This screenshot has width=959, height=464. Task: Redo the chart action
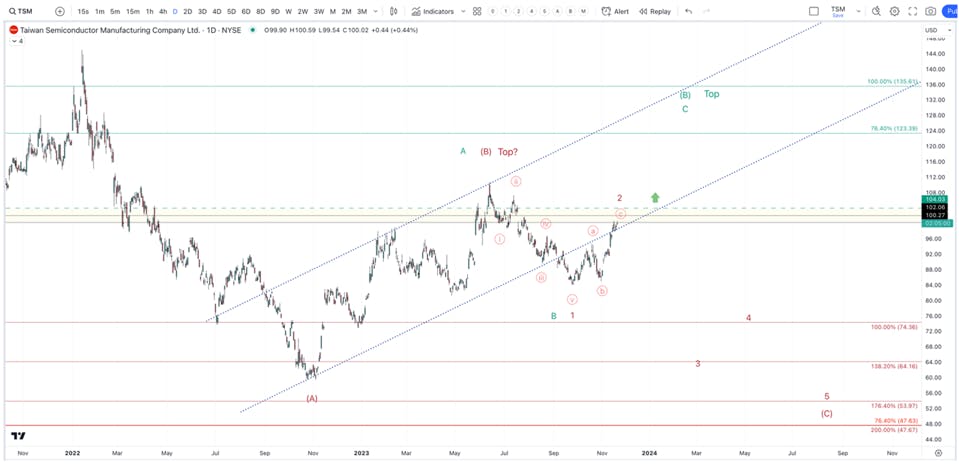coord(707,11)
